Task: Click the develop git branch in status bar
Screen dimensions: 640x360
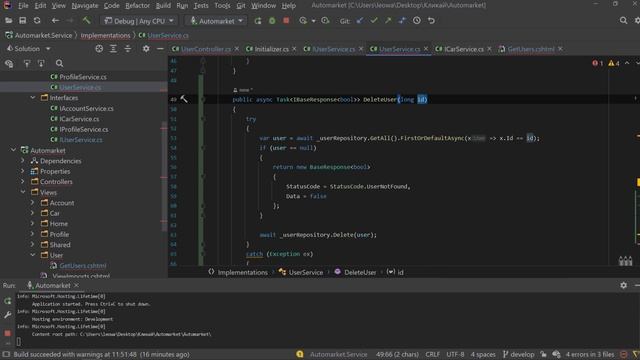Action: (518, 354)
